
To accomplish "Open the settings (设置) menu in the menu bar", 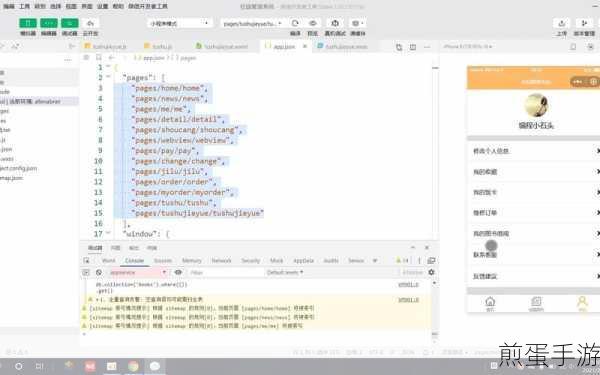I will (x=102, y=6).
